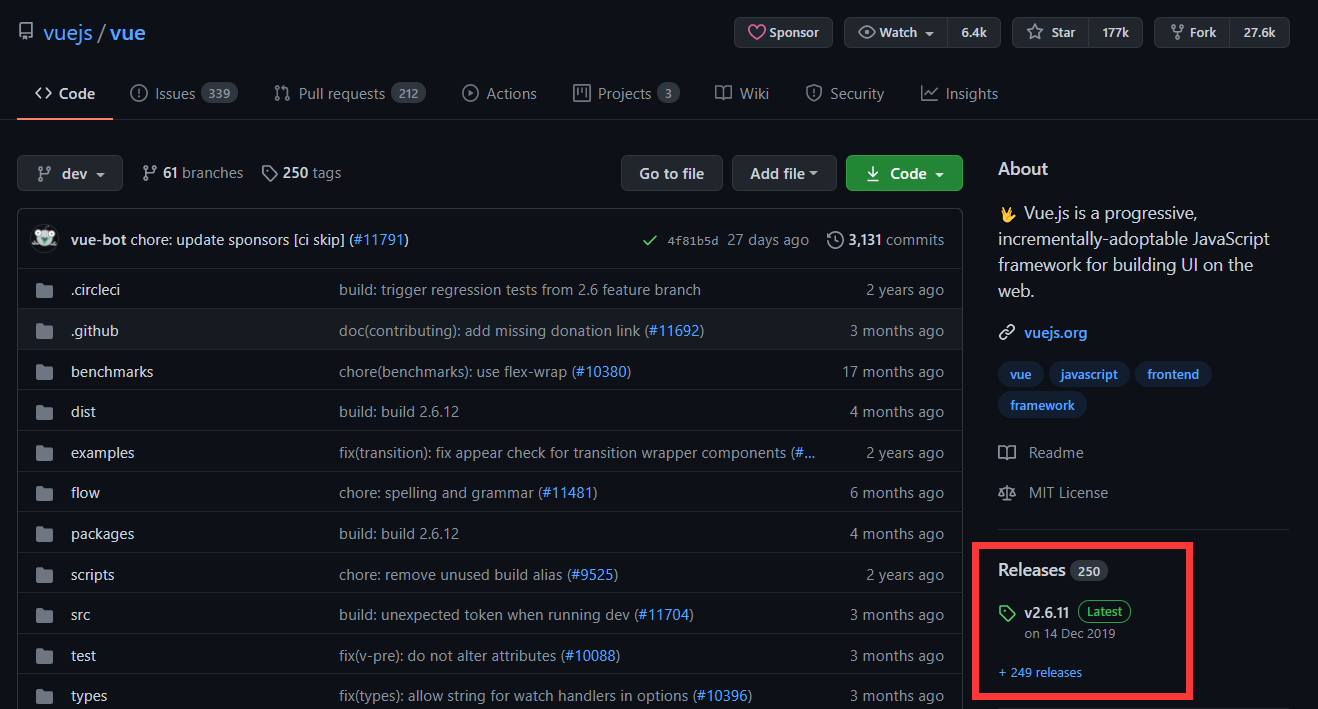Open the #10380 flex-wrap commit link

(x=601, y=372)
